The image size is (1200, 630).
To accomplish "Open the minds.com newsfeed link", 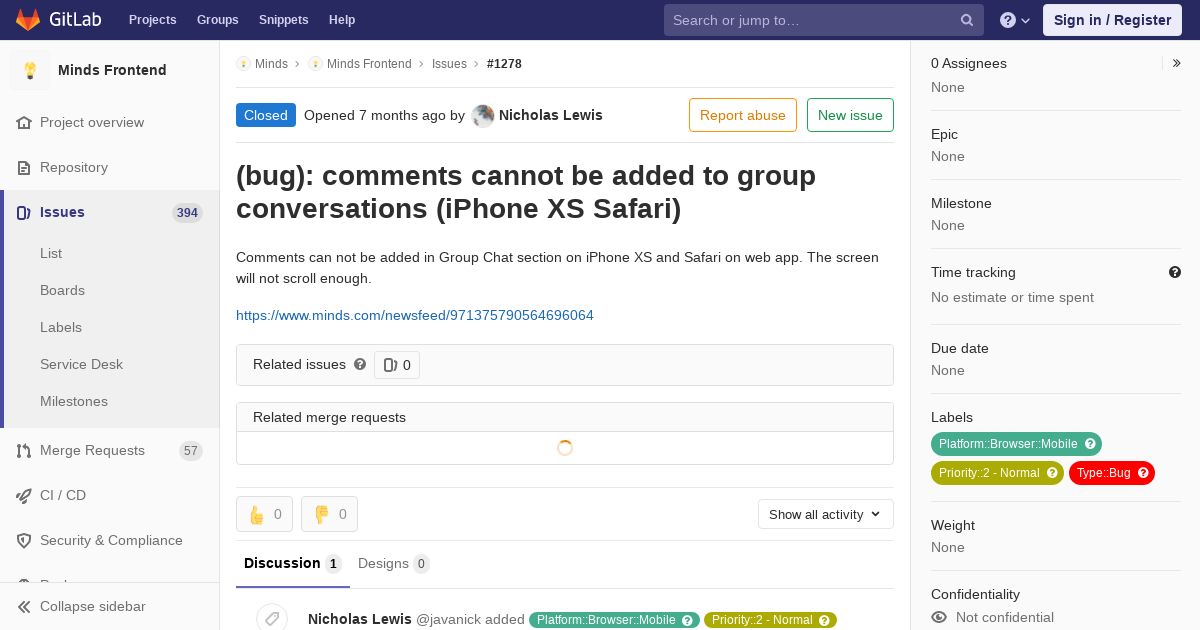I will pyautogui.click(x=415, y=315).
